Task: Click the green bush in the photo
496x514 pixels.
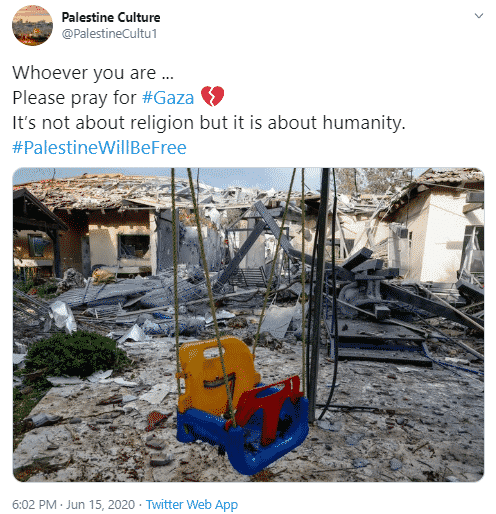Action: pos(75,354)
